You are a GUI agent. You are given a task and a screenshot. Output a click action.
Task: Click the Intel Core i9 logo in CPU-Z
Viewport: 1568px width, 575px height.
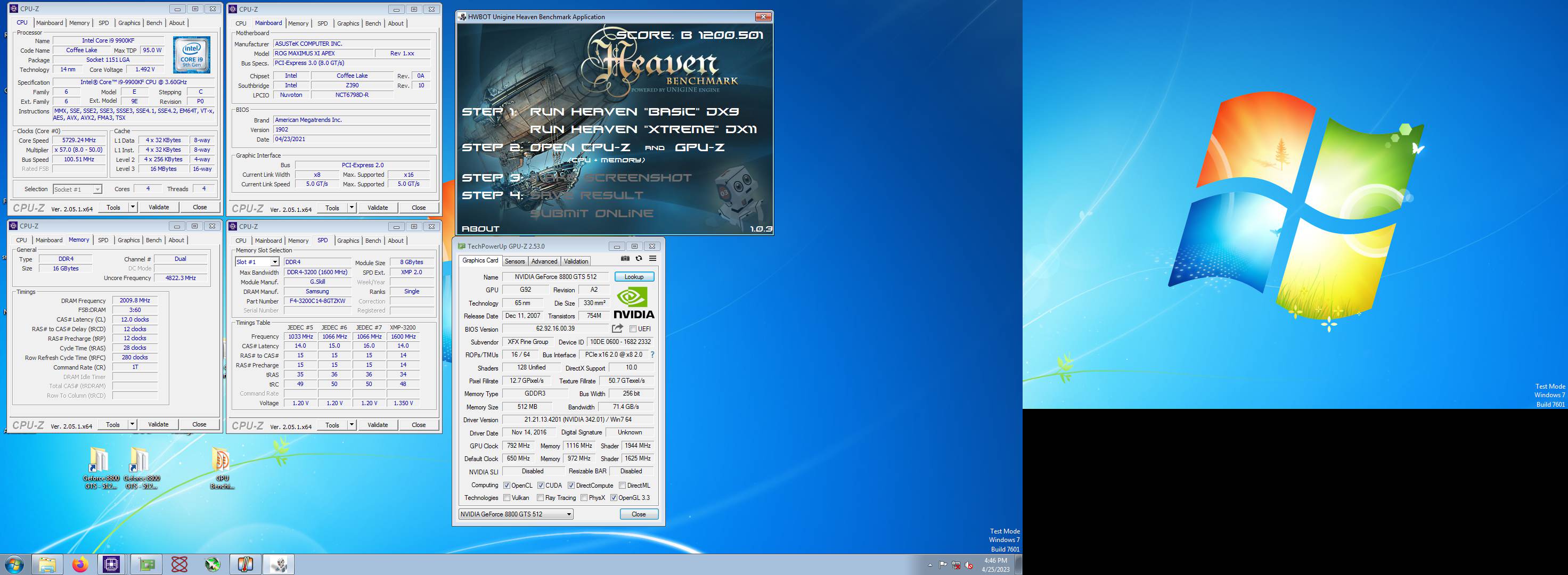(x=192, y=55)
